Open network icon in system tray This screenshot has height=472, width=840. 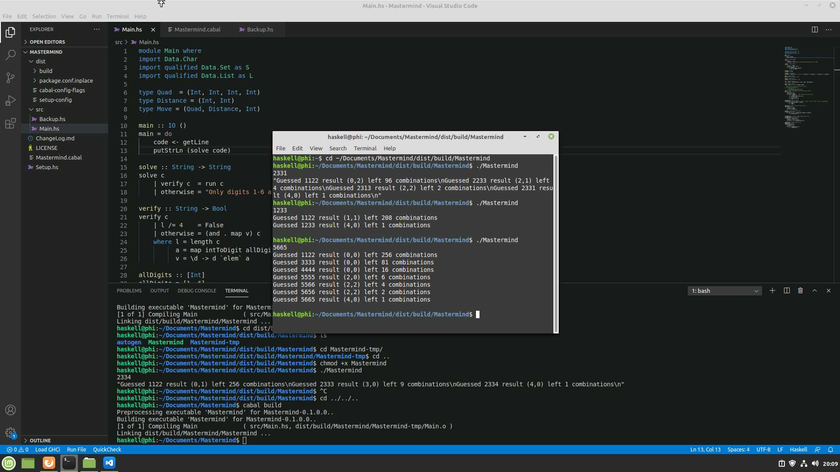pyautogui.click(x=804, y=463)
